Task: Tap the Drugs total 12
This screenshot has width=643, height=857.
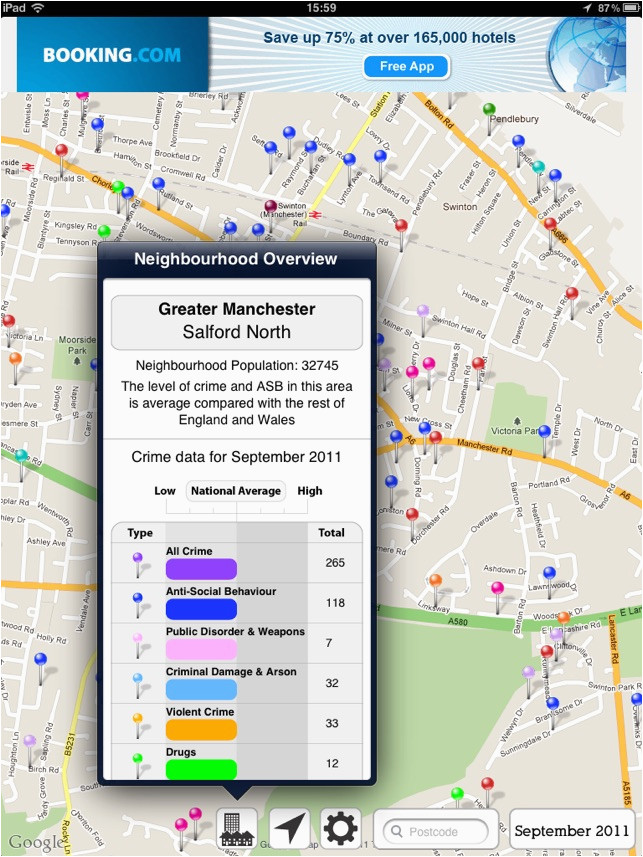Action: point(332,764)
